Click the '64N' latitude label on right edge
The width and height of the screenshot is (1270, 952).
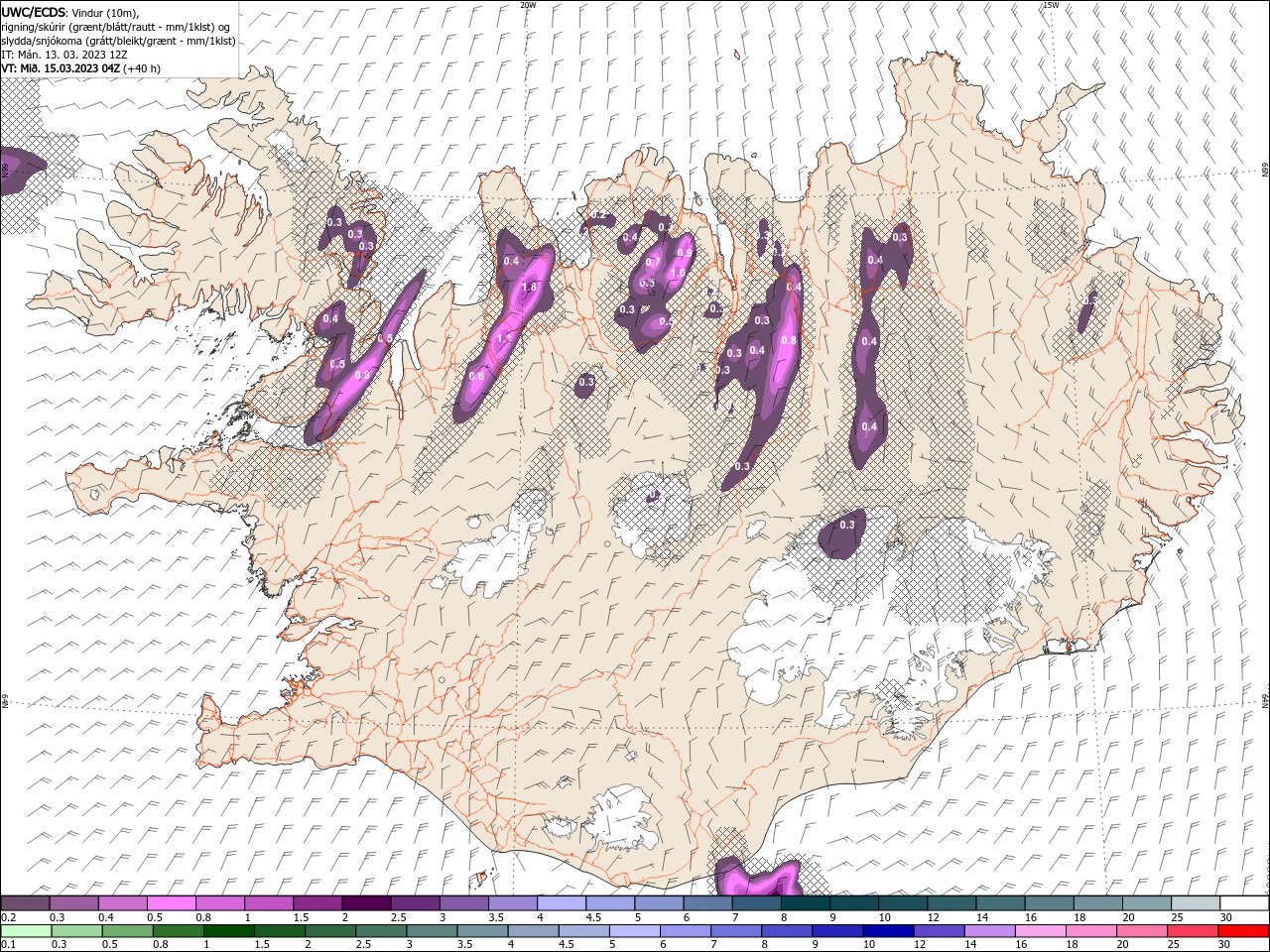coord(1264,699)
